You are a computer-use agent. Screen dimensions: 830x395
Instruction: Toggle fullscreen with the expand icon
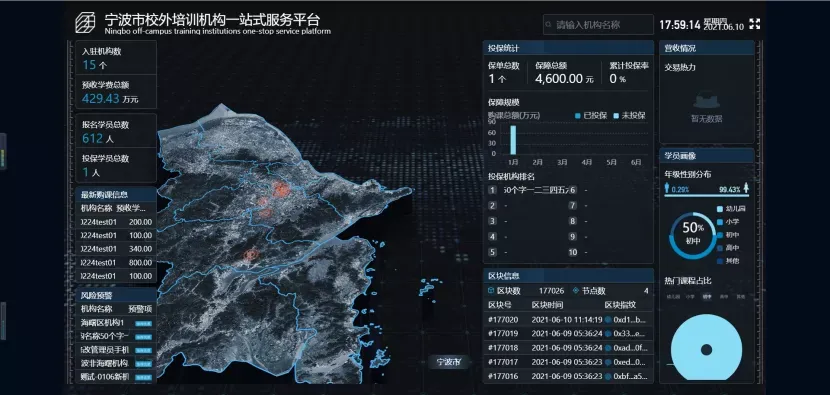click(755, 24)
